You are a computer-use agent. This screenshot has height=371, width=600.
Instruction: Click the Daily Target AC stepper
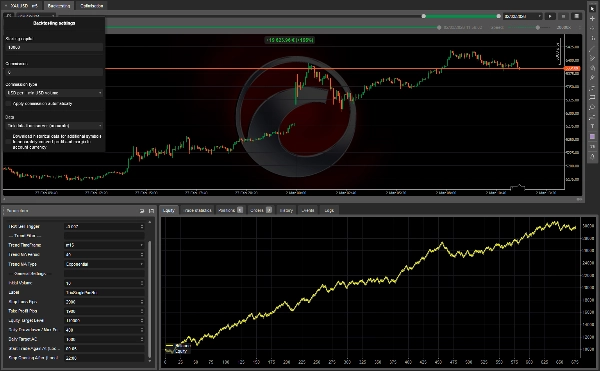point(142,339)
